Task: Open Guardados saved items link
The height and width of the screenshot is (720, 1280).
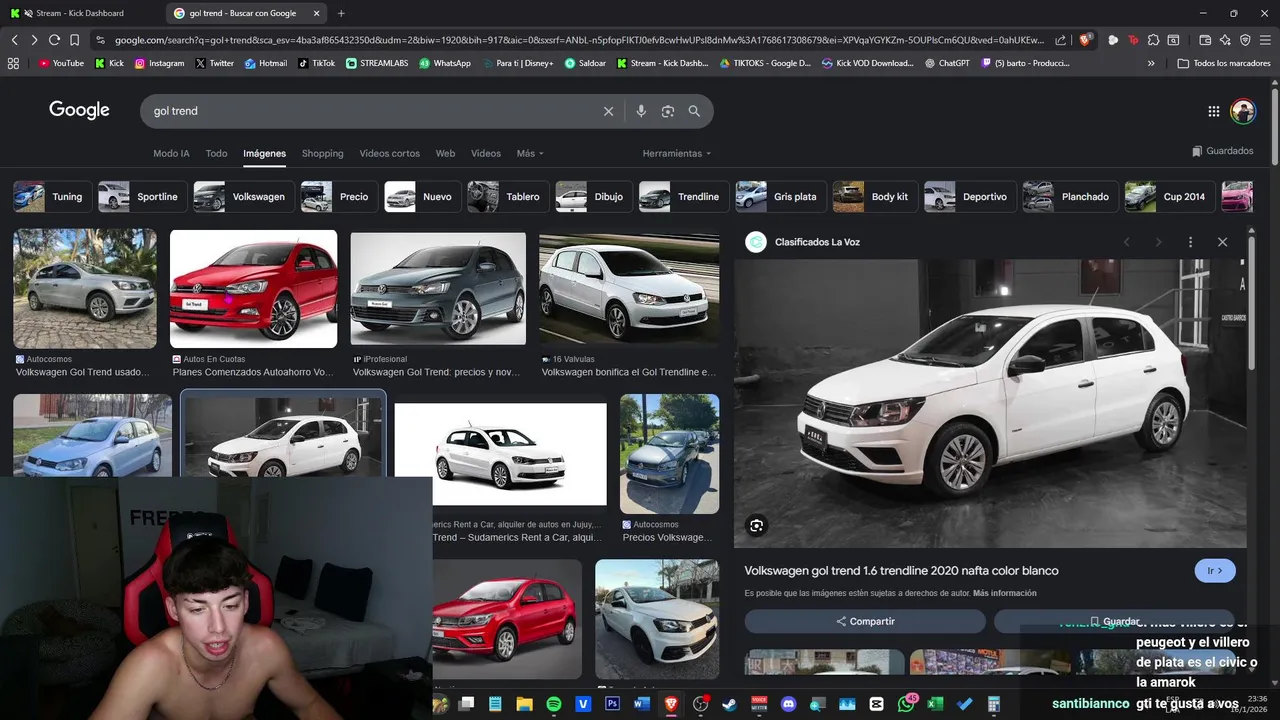Action: (1223, 151)
